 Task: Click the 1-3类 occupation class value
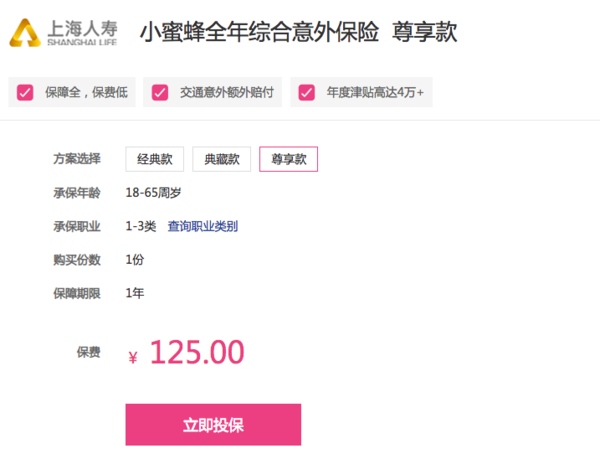click(x=141, y=226)
